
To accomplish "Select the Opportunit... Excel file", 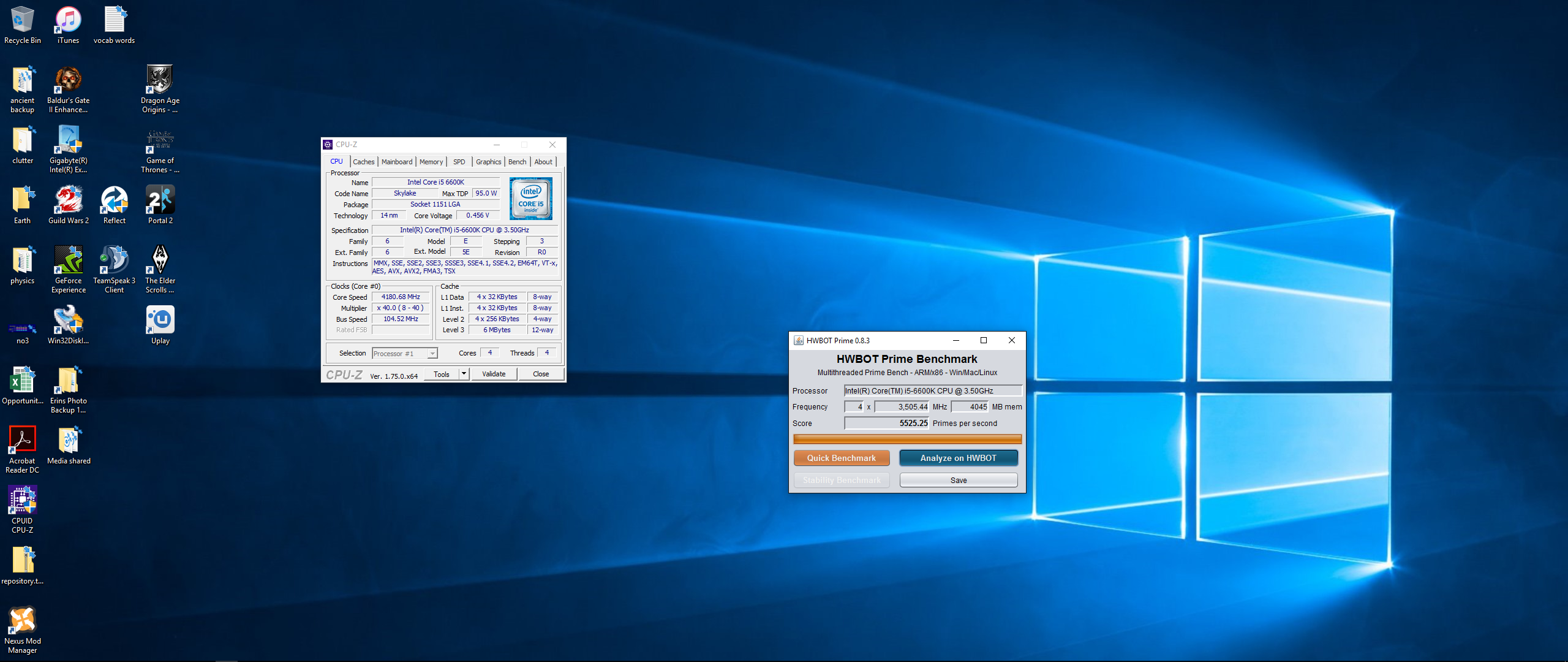I will pyautogui.click(x=23, y=386).
